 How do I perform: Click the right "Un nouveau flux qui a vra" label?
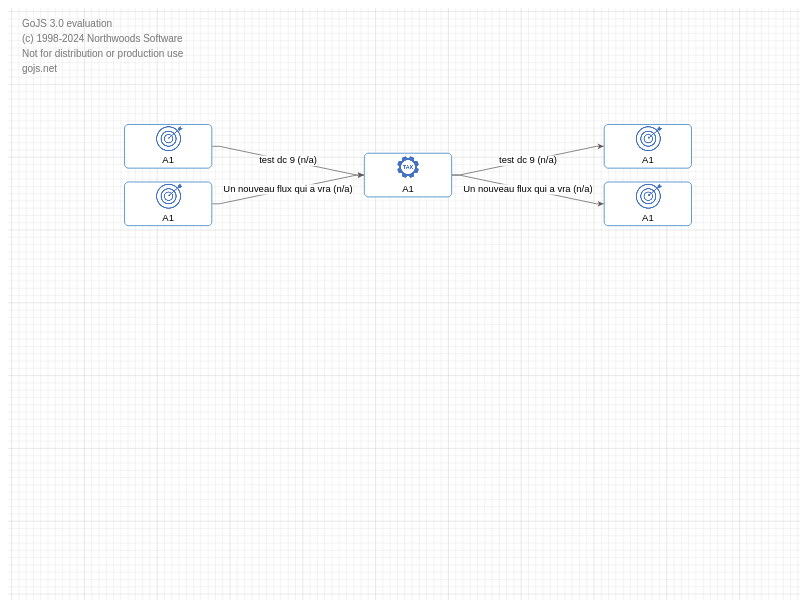[x=528, y=189]
